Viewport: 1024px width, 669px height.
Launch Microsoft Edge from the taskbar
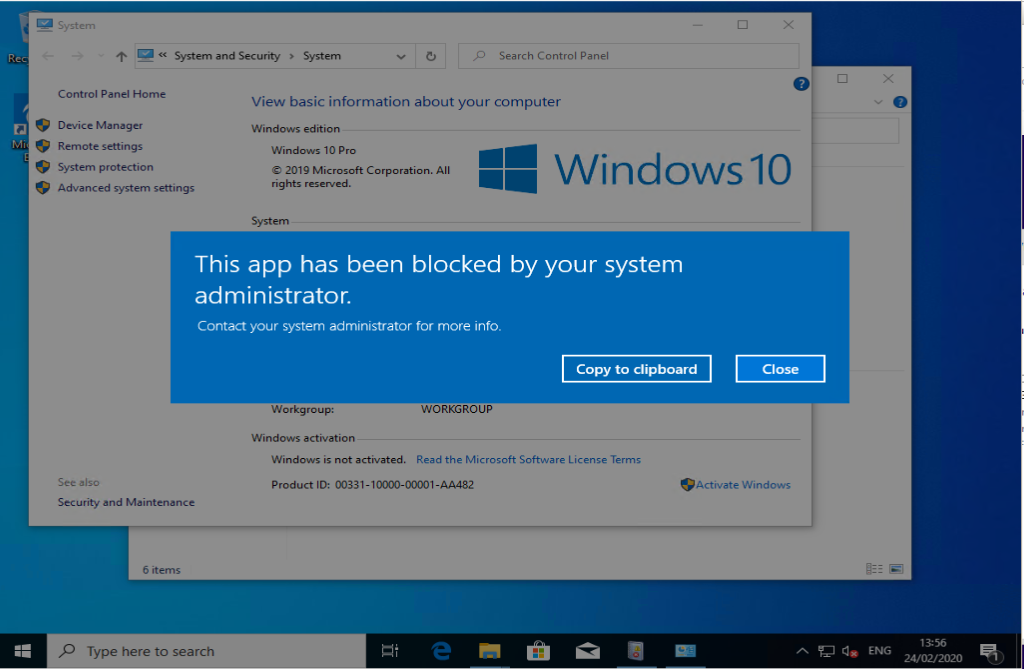[441, 651]
